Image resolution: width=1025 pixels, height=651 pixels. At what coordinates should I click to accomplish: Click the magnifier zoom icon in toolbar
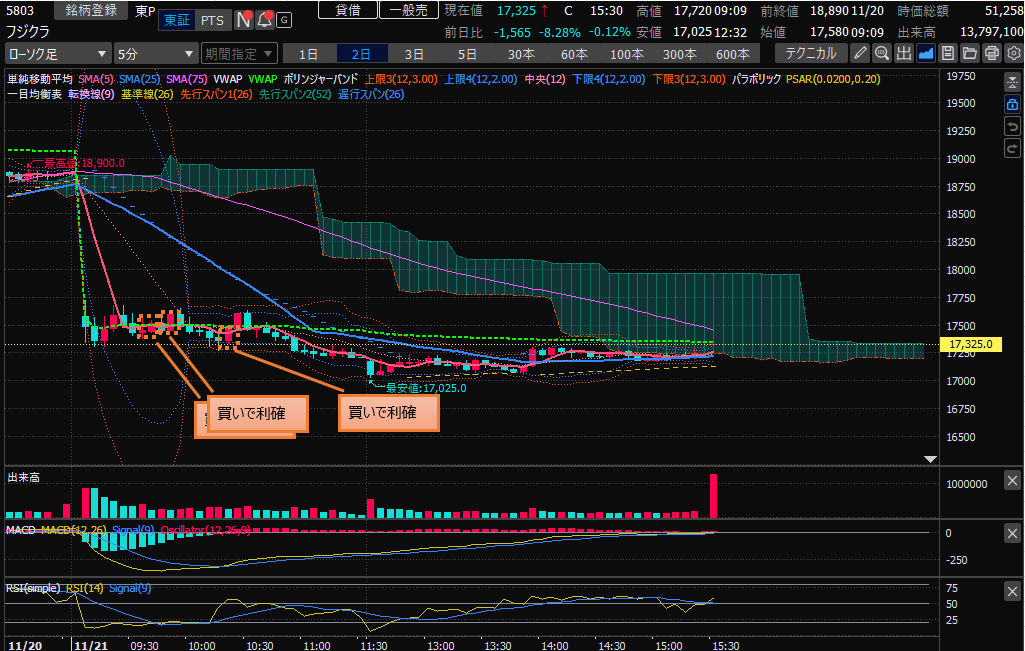(x=882, y=53)
